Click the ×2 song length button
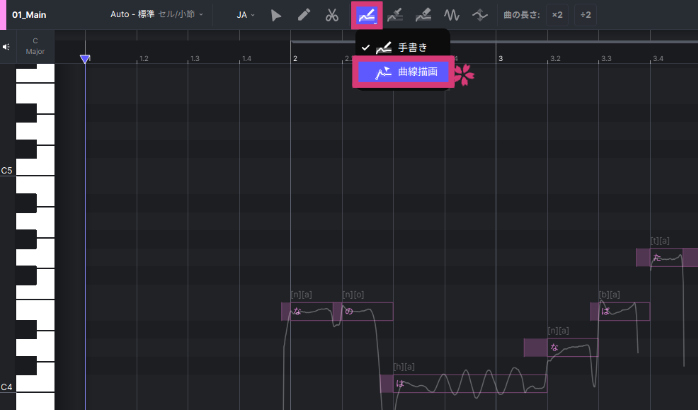The height and width of the screenshot is (410, 698). pyautogui.click(x=557, y=16)
